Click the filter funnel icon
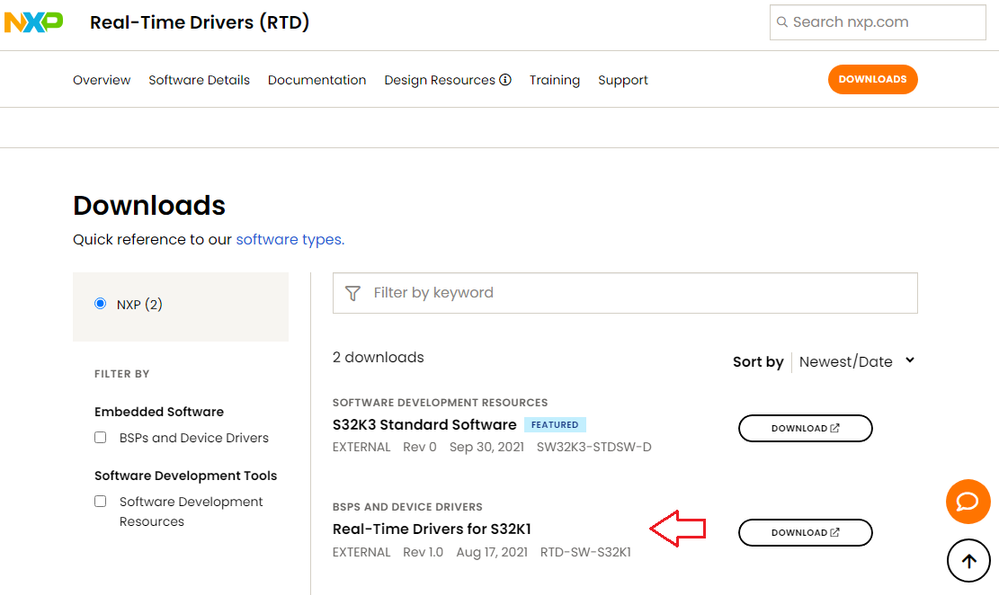 [x=352, y=293]
